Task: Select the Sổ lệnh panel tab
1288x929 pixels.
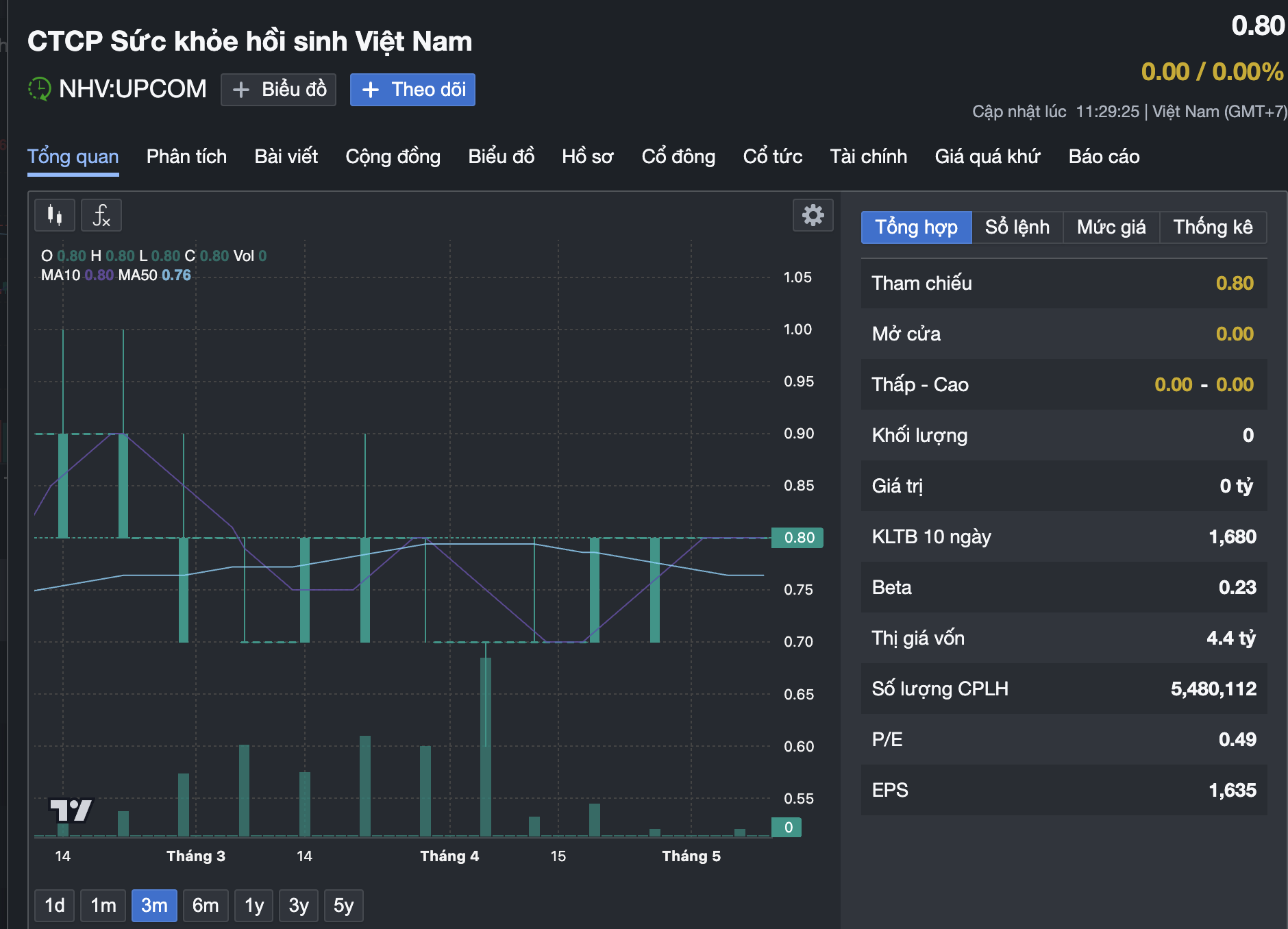Action: (1017, 227)
